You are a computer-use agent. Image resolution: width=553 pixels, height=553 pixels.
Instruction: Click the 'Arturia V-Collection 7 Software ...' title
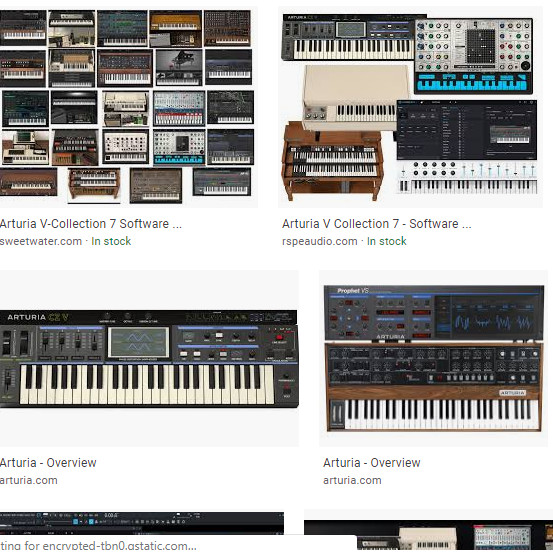(91, 224)
